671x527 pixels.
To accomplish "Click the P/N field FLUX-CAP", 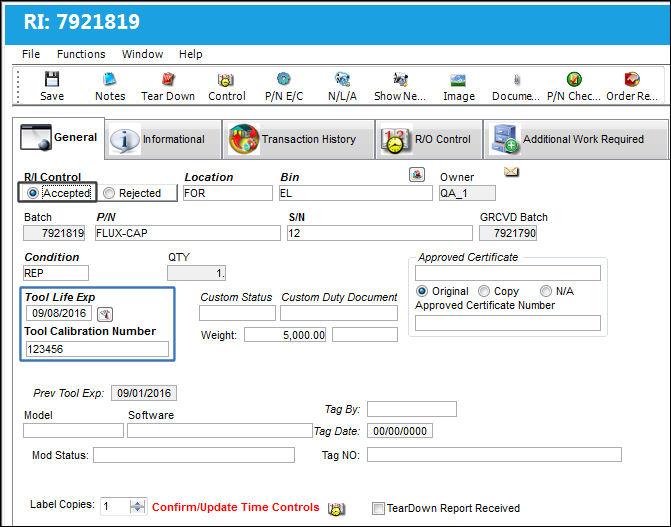I will (x=187, y=233).
